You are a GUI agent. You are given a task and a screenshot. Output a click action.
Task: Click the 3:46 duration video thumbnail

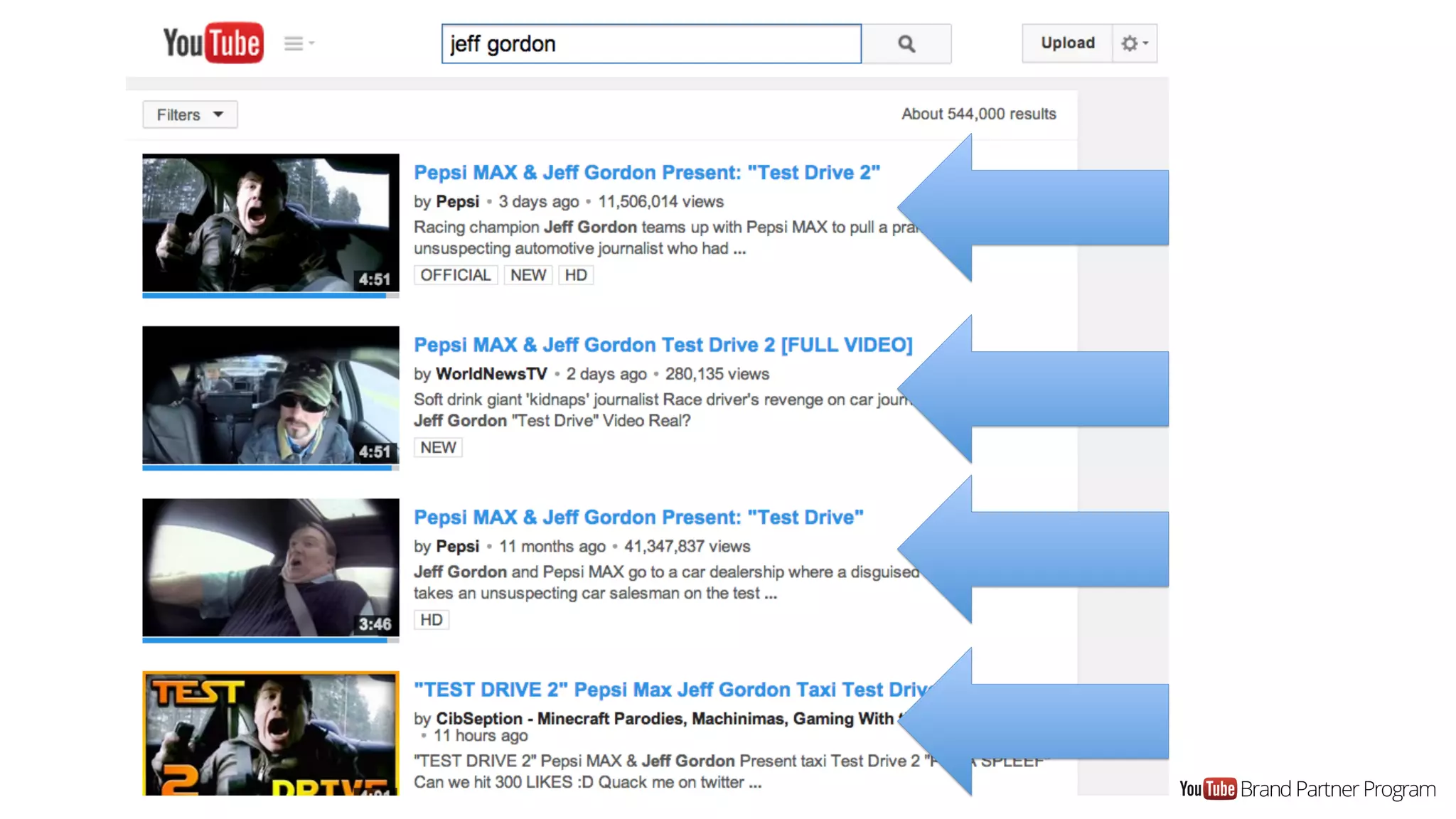point(270,567)
